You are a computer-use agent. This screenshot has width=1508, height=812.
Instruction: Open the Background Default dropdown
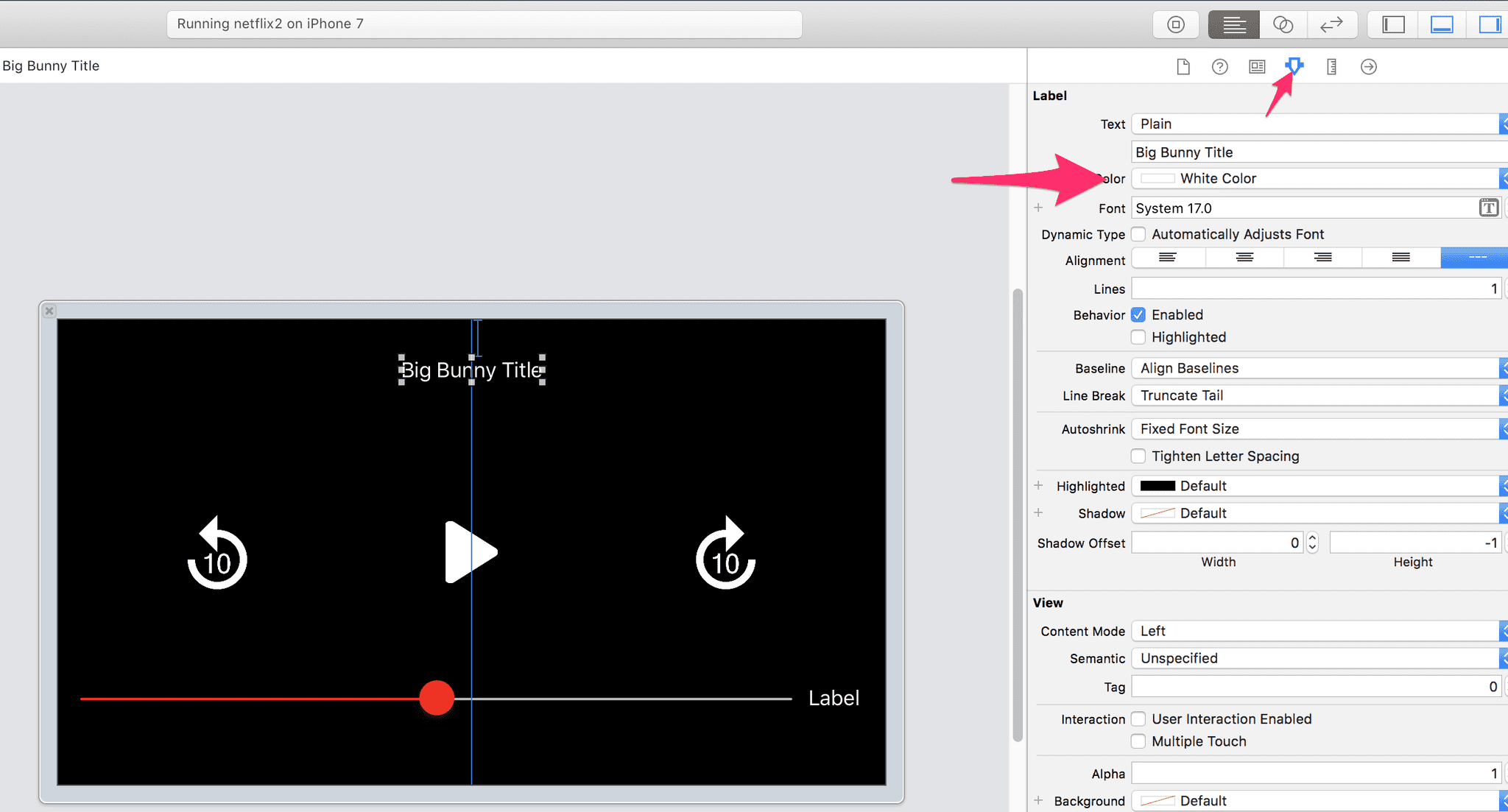[x=1319, y=801]
